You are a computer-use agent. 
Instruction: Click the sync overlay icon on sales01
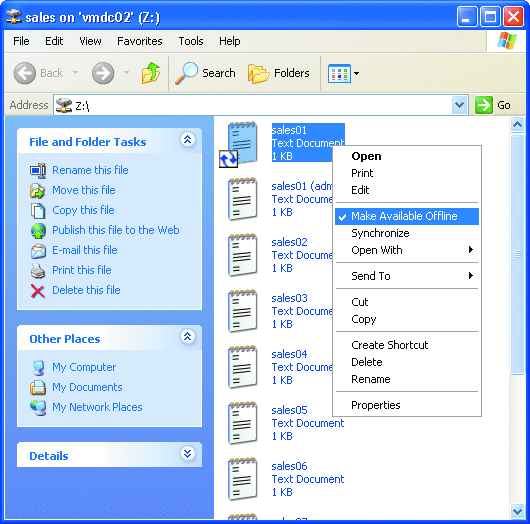228,159
